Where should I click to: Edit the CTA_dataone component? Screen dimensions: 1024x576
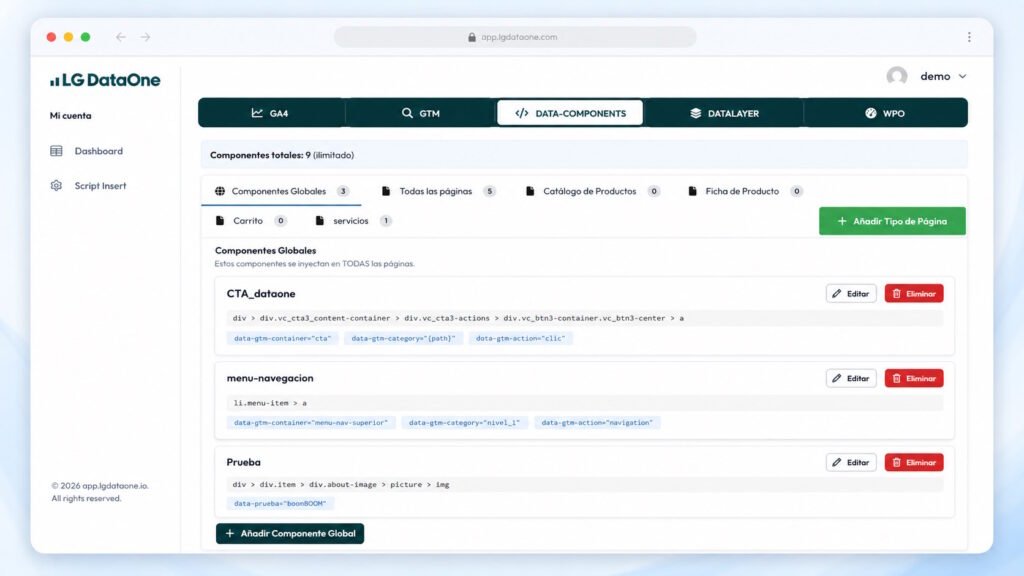coord(851,294)
